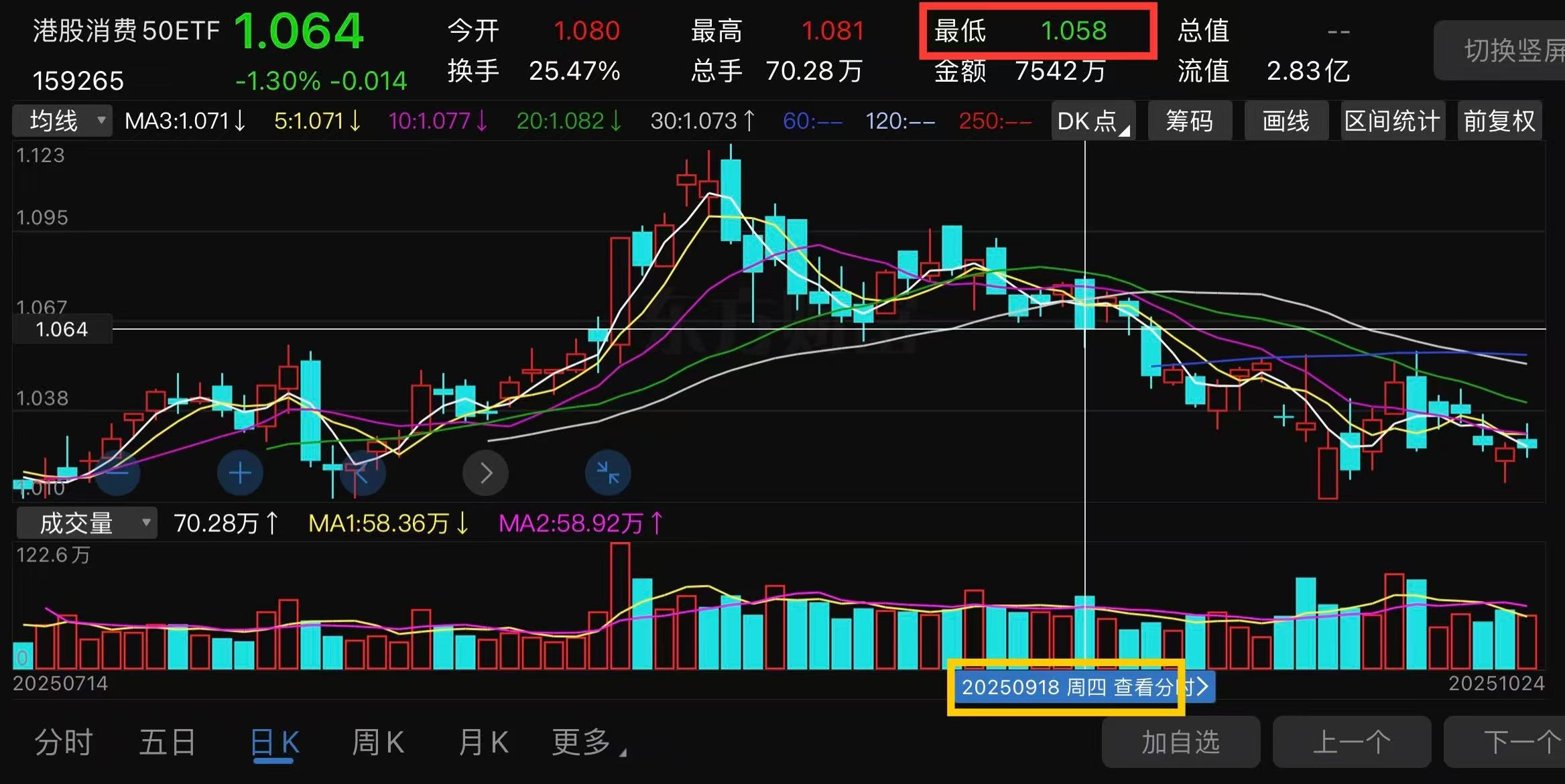1565x784 pixels.
Task: Open the 筹码 chip distribution view
Action: pyautogui.click(x=1190, y=121)
